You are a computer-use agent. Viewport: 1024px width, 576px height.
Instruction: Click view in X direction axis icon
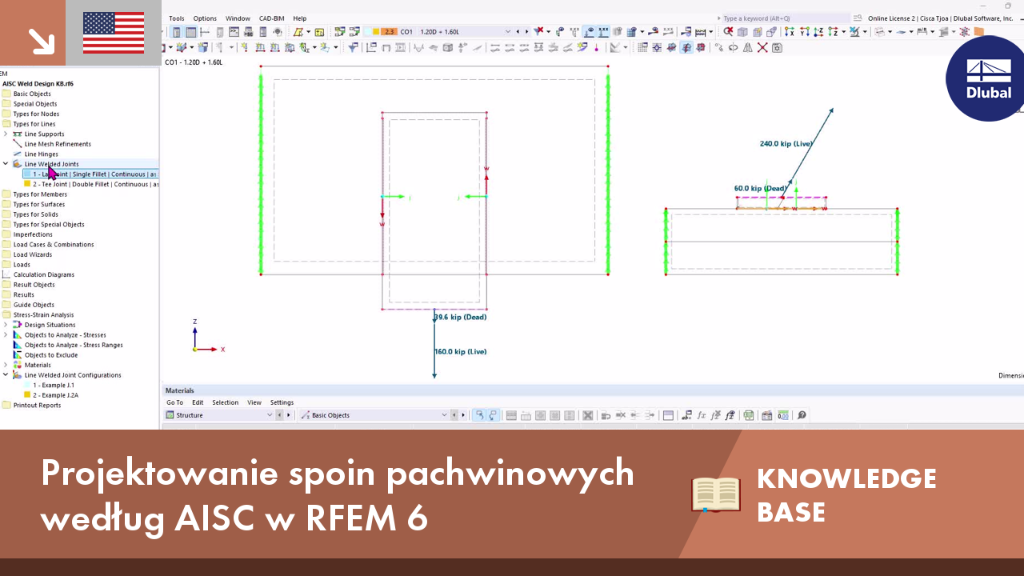(x=790, y=31)
